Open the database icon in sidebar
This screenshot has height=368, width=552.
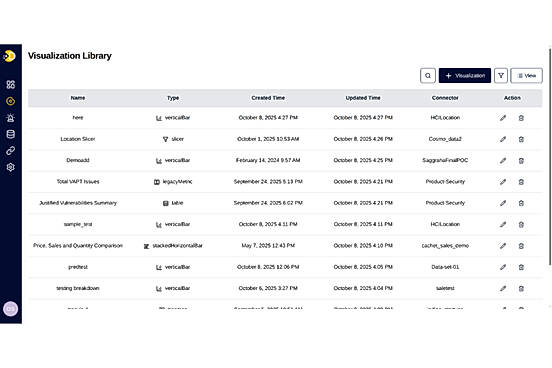tap(11, 134)
